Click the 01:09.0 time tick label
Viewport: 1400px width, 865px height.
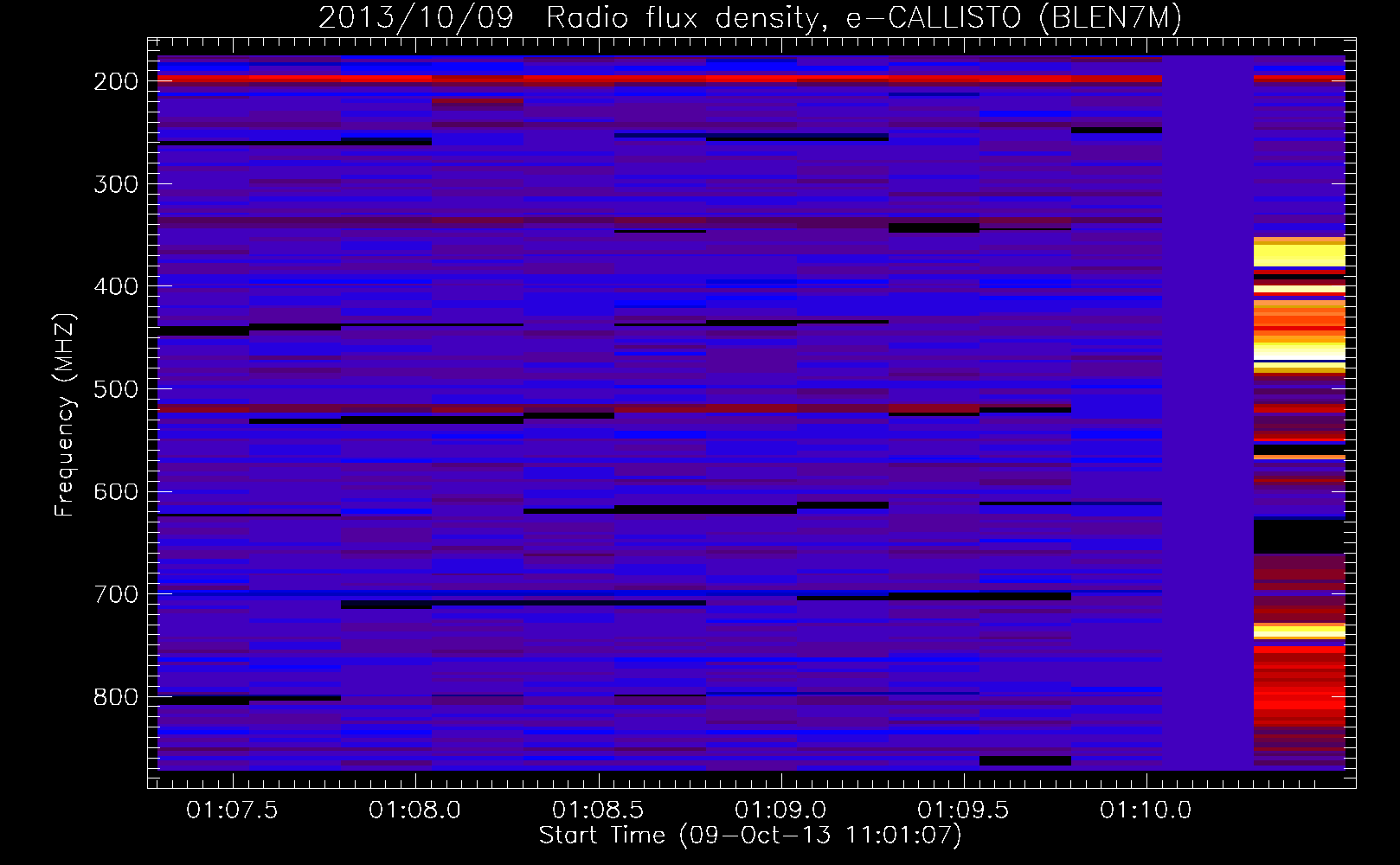click(x=780, y=811)
